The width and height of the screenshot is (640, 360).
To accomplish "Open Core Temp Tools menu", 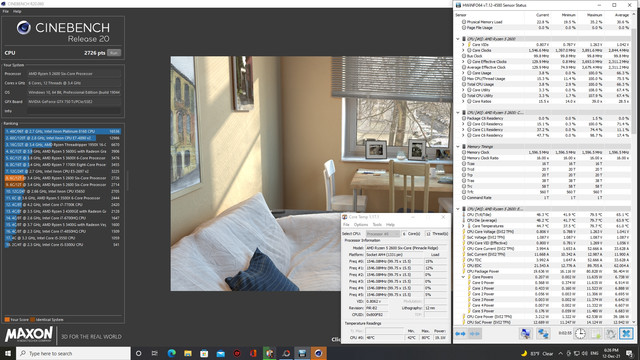I will click(x=377, y=225).
